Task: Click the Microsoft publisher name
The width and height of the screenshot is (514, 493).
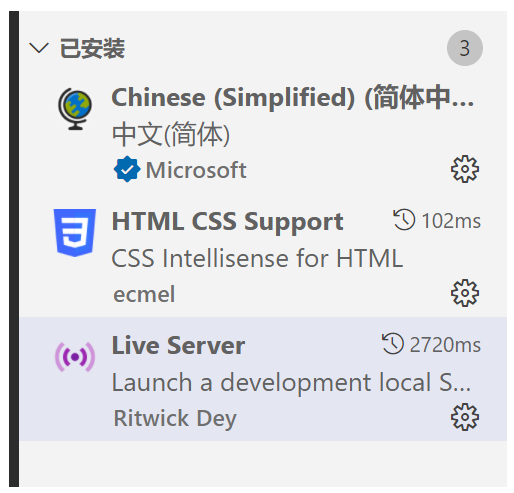Action: [x=196, y=170]
